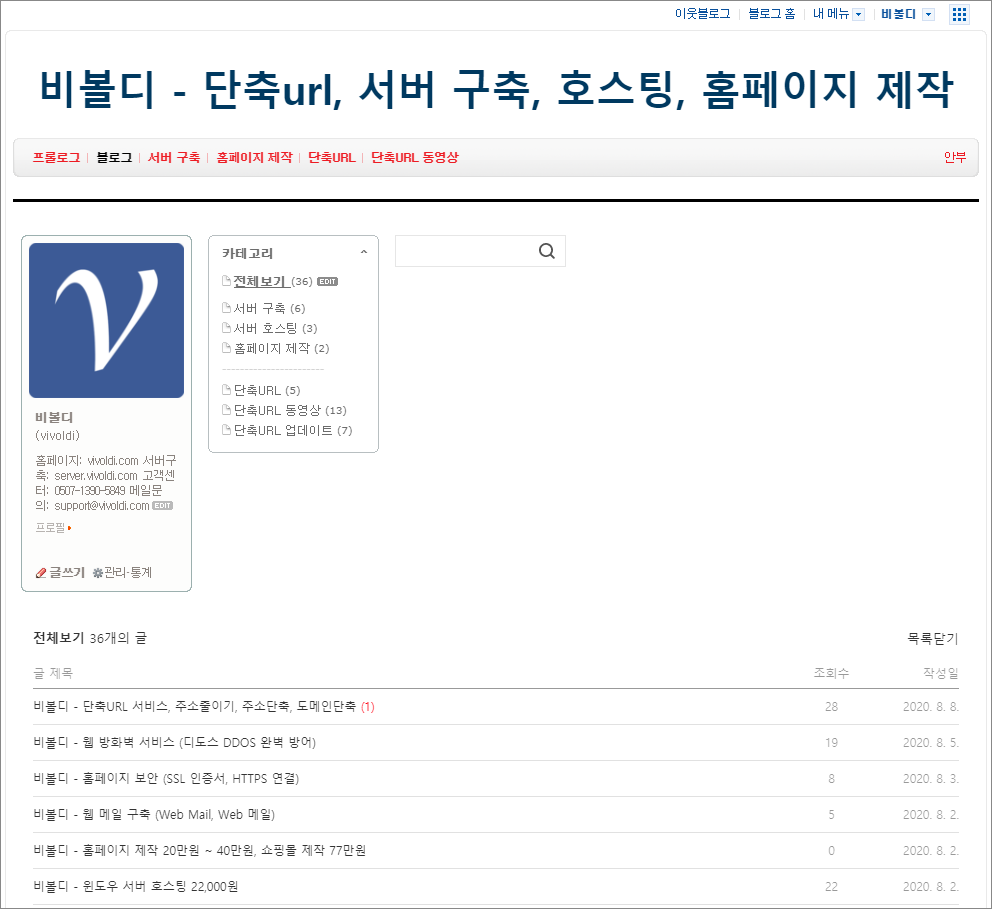Click the 2020. 8. 5. date cell

tap(931, 743)
